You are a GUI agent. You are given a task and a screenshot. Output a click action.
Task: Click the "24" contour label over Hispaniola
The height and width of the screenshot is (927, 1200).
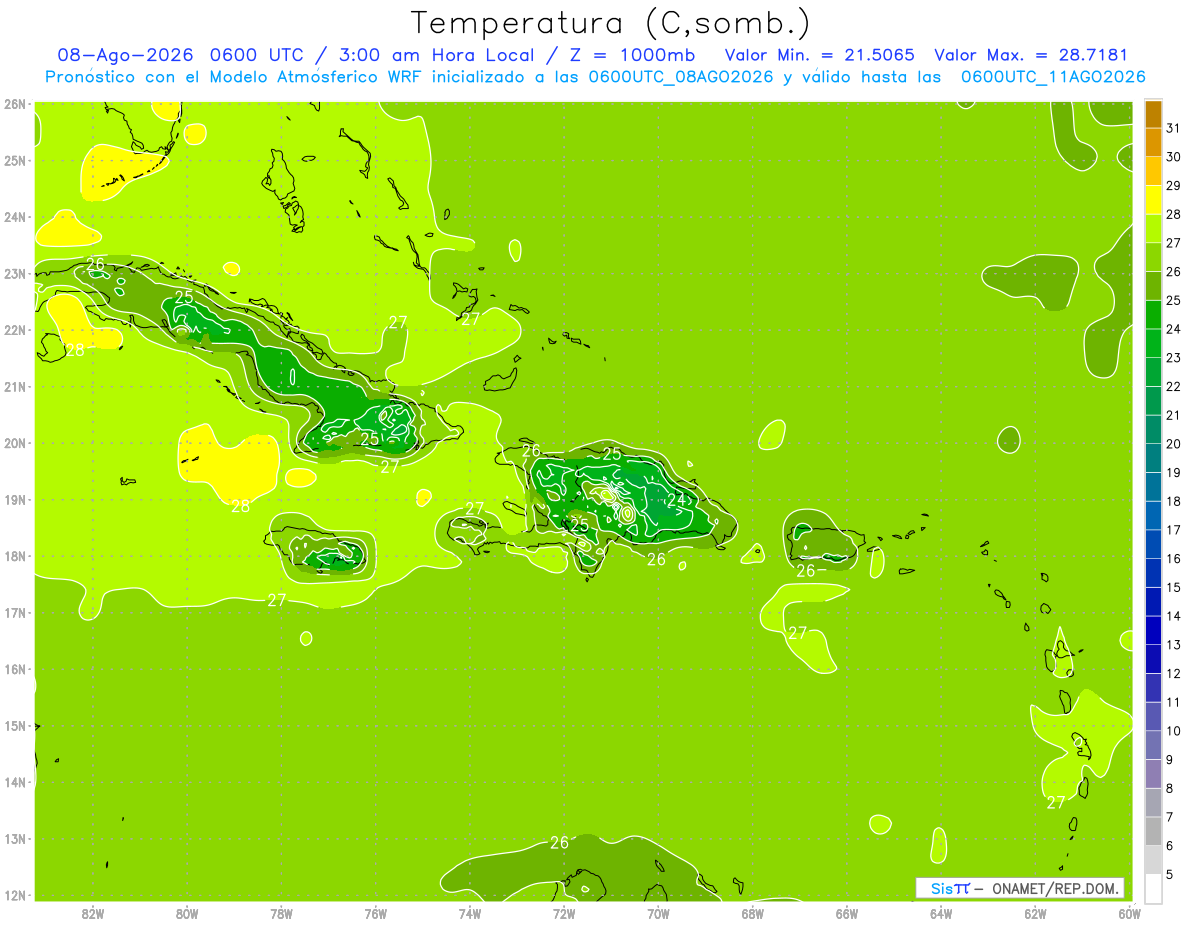676,500
